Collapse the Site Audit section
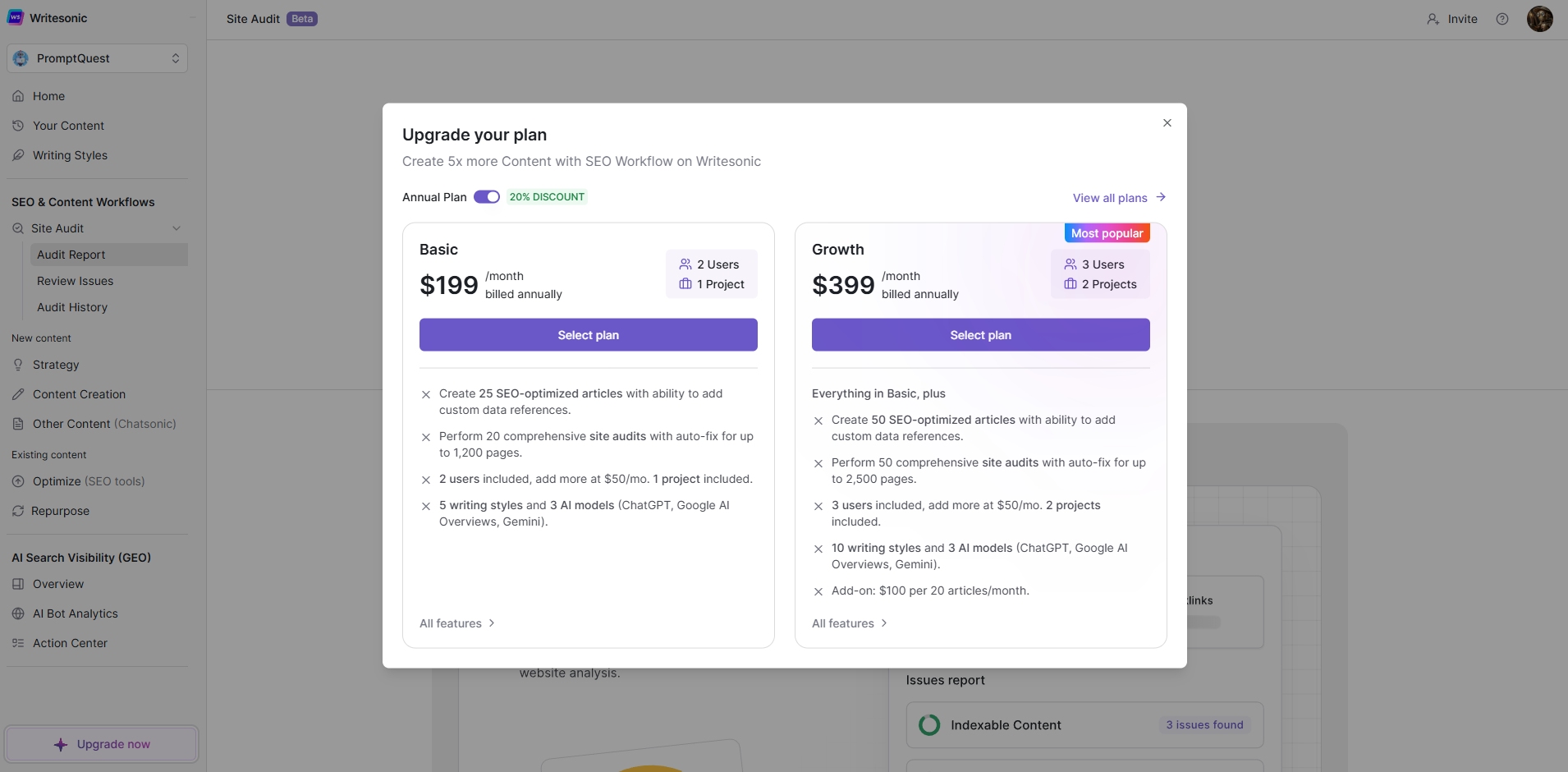The height and width of the screenshot is (772, 1568). (176, 228)
